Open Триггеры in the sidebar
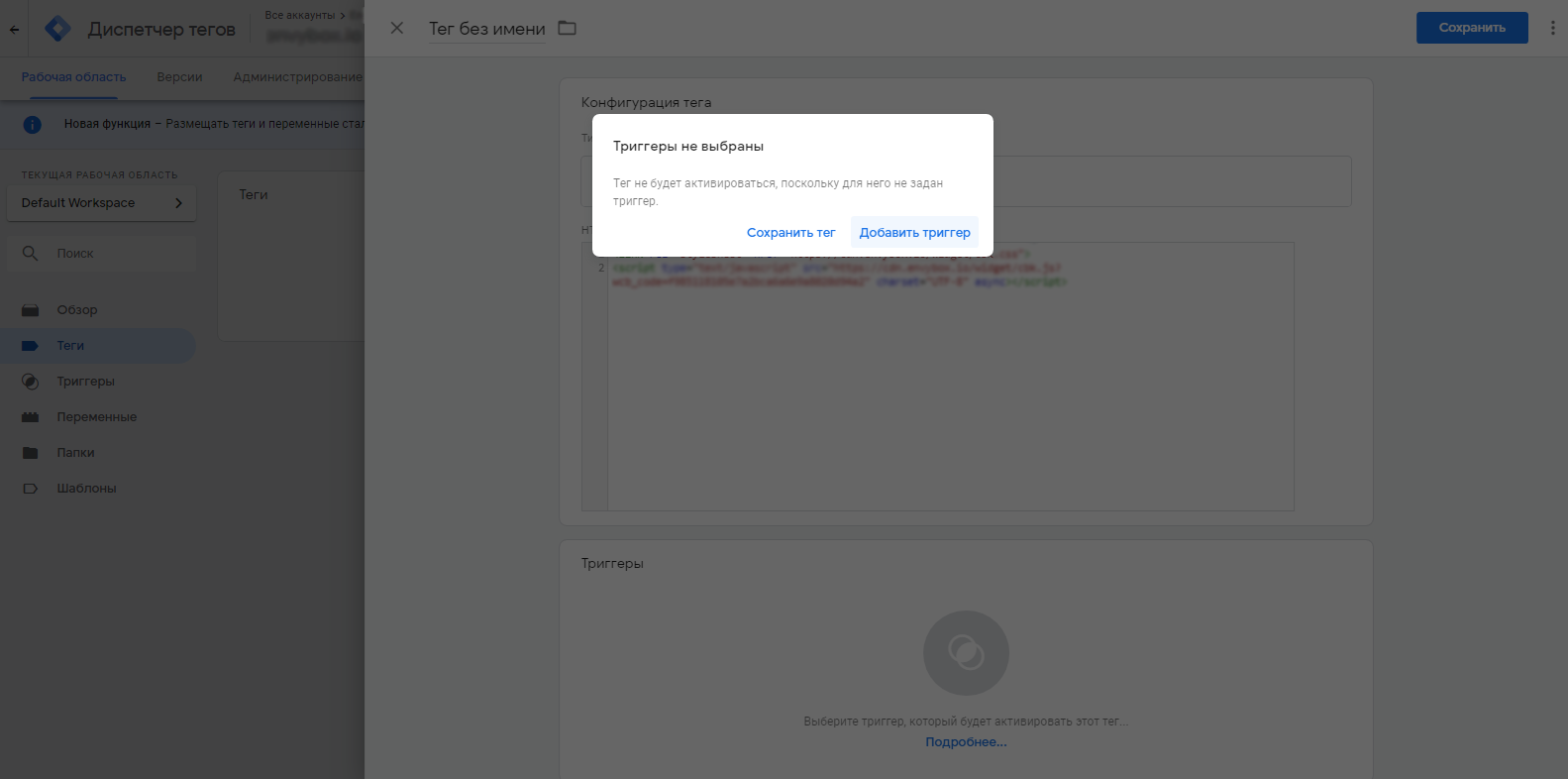The image size is (1568, 779). pyautogui.click(x=85, y=382)
